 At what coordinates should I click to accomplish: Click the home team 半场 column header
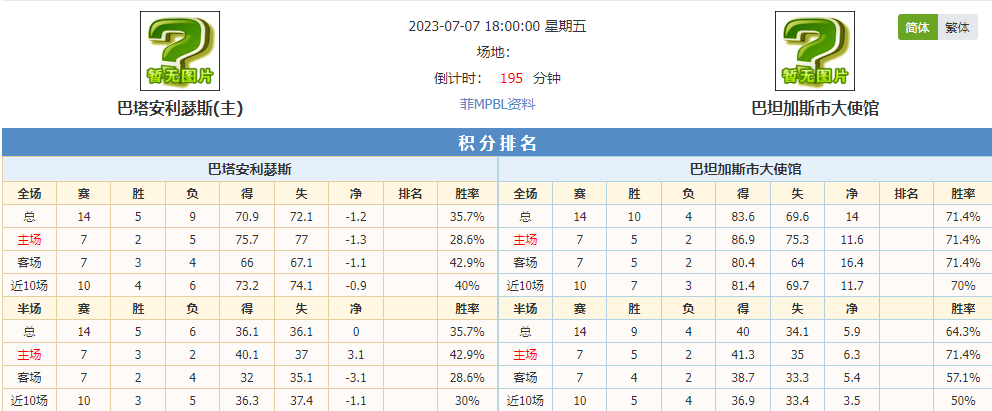(29, 309)
